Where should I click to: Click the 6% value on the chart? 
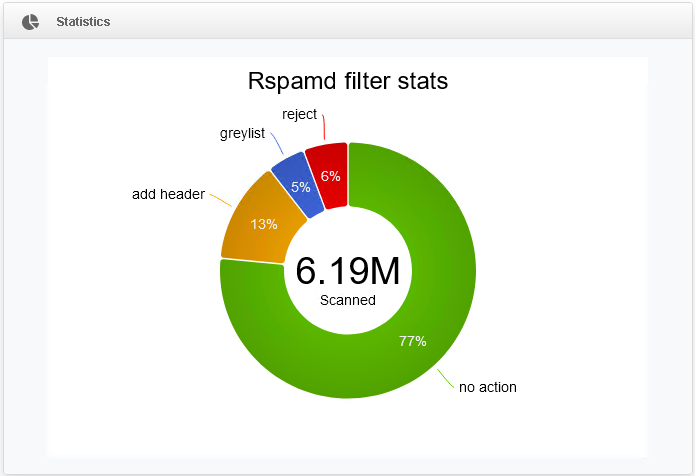pos(330,176)
